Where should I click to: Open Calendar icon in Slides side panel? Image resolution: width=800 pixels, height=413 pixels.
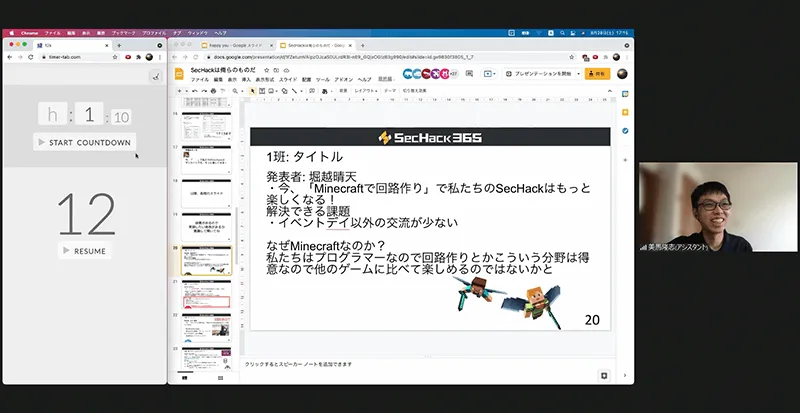point(625,94)
